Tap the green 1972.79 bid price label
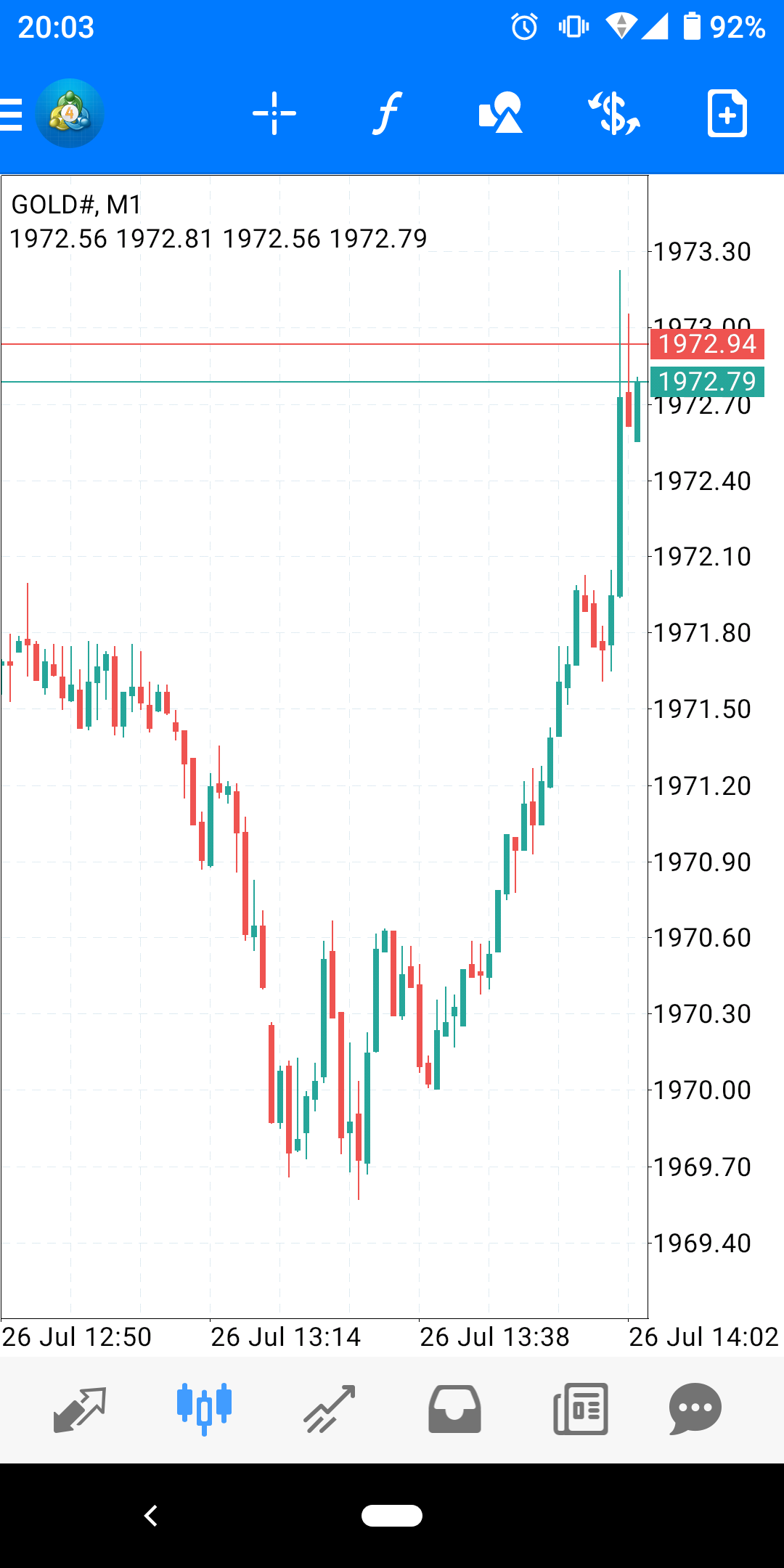This screenshot has width=784, height=1568. [x=707, y=382]
